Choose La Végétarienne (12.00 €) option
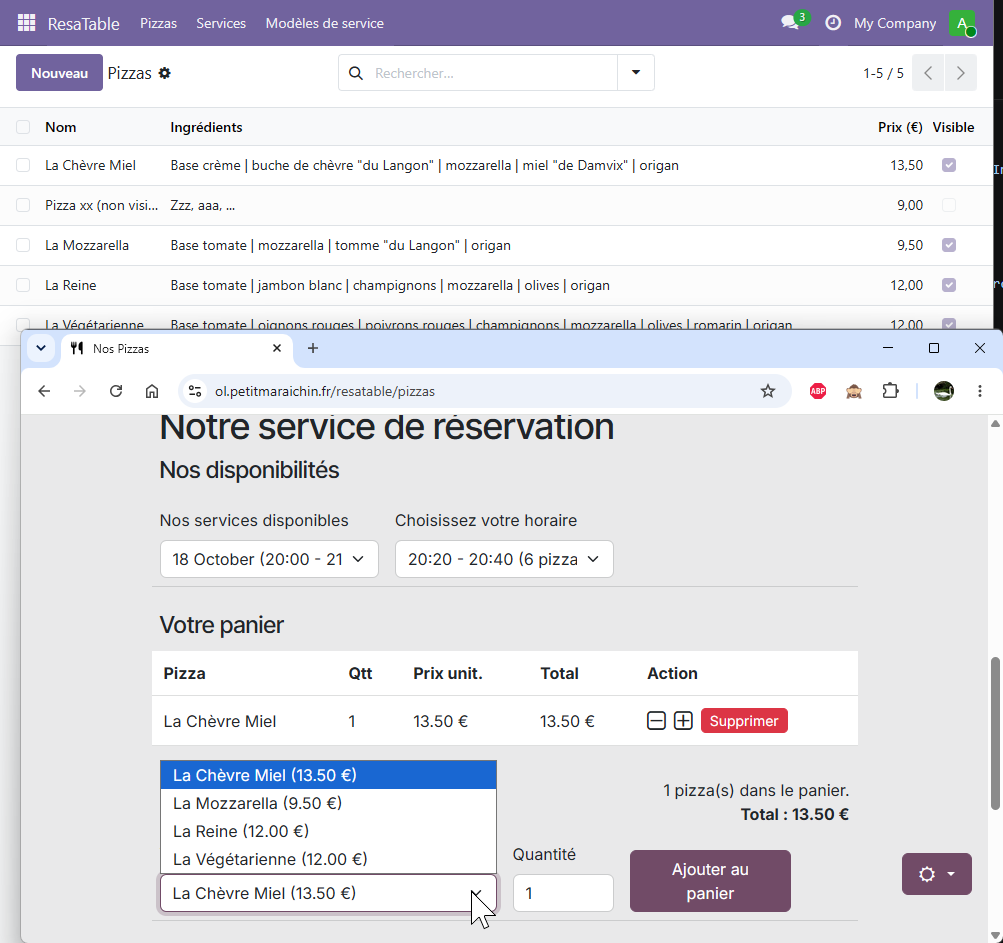Image resolution: width=1003 pixels, height=943 pixels. pos(328,859)
